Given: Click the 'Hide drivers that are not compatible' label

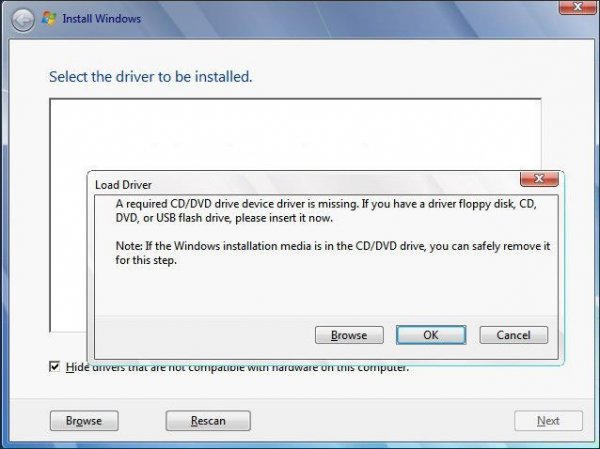Looking at the screenshot, I should [x=237, y=367].
